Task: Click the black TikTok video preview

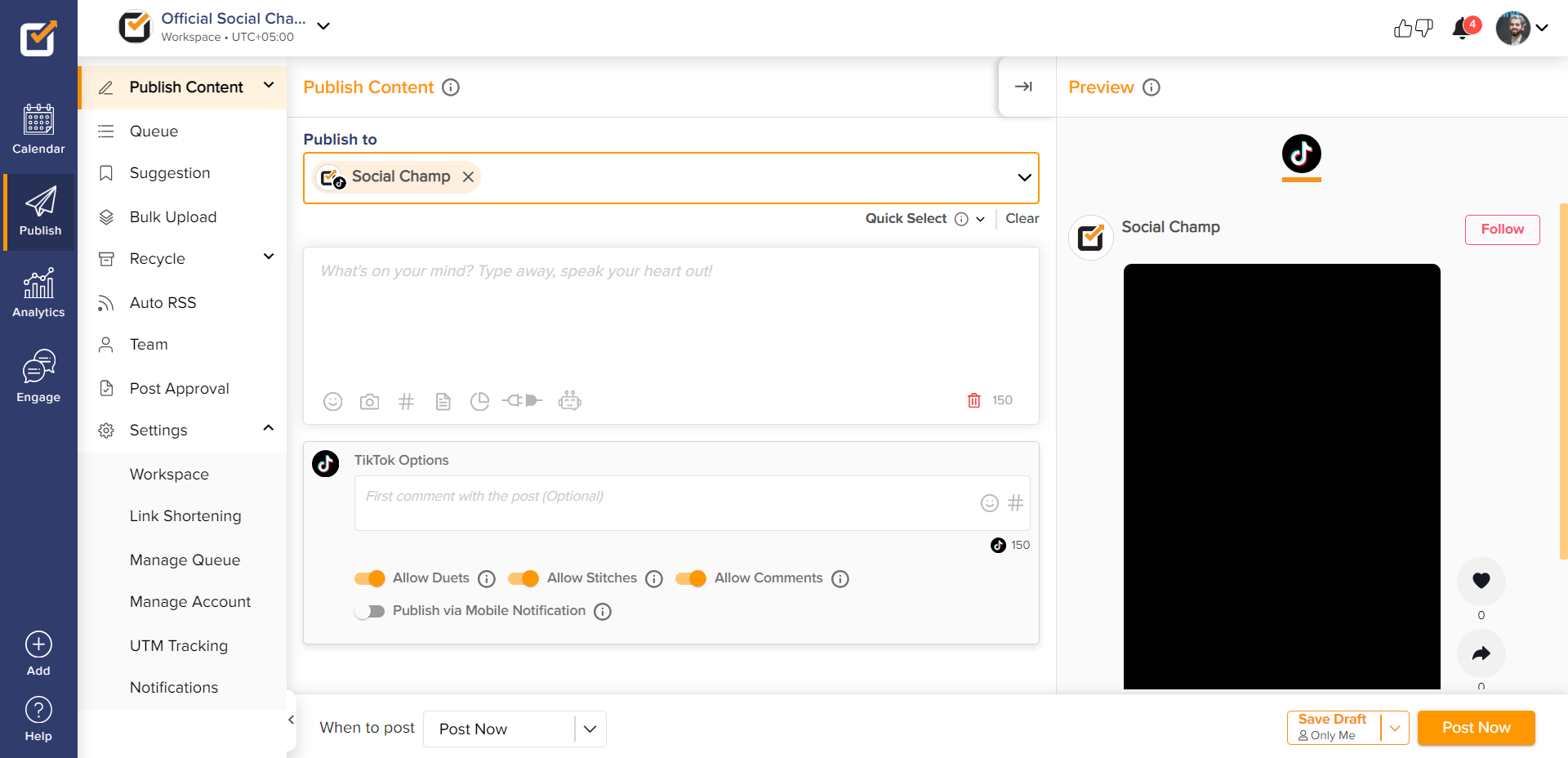Action: [1282, 476]
